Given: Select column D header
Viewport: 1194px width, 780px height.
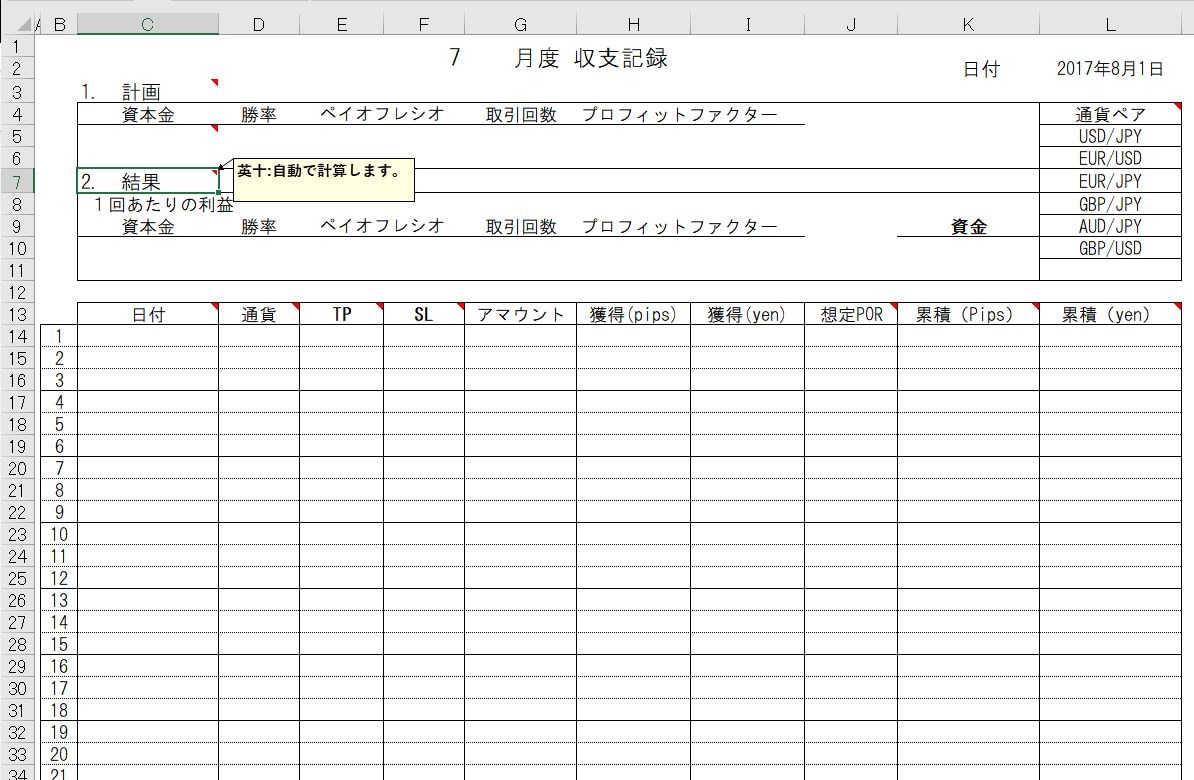Looking at the screenshot, I should [259, 25].
